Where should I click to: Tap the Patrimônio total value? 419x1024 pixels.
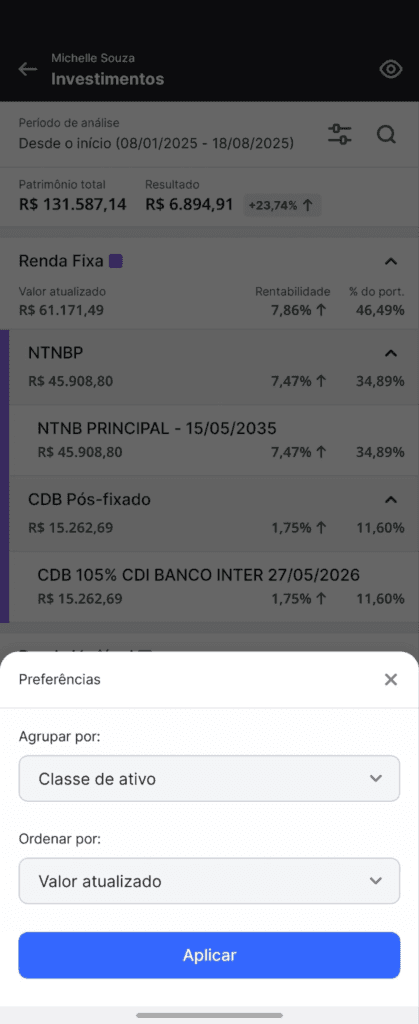(x=72, y=204)
